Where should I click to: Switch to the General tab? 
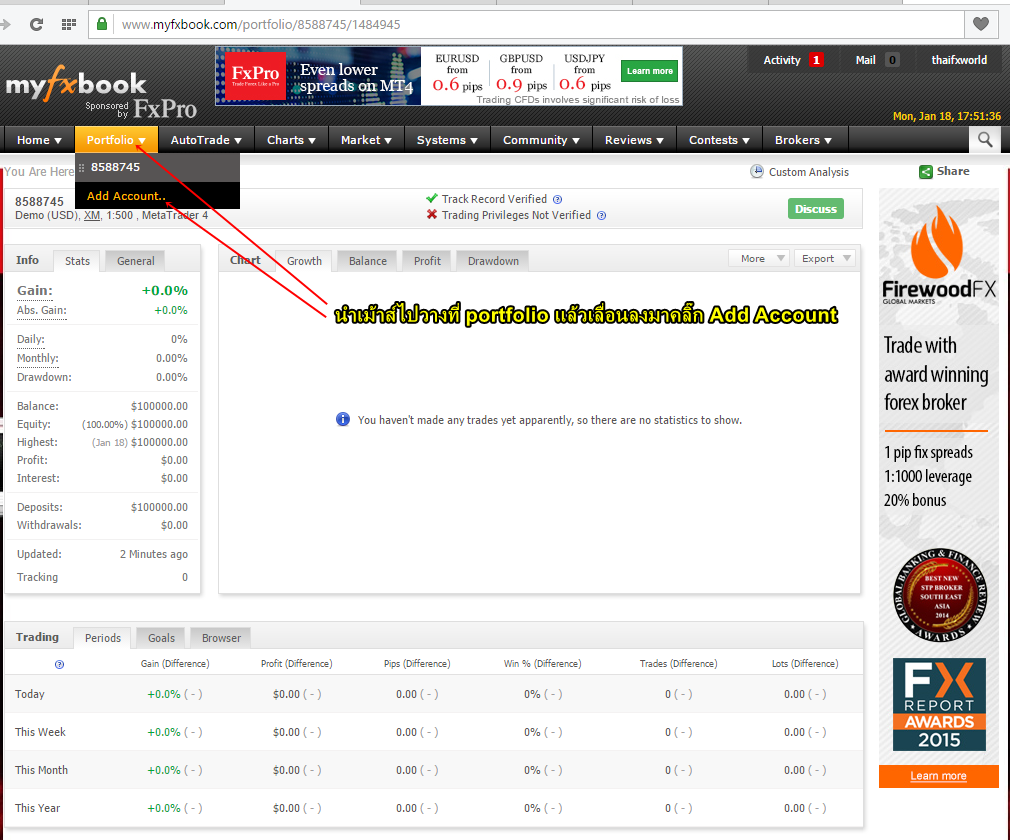pos(135,261)
